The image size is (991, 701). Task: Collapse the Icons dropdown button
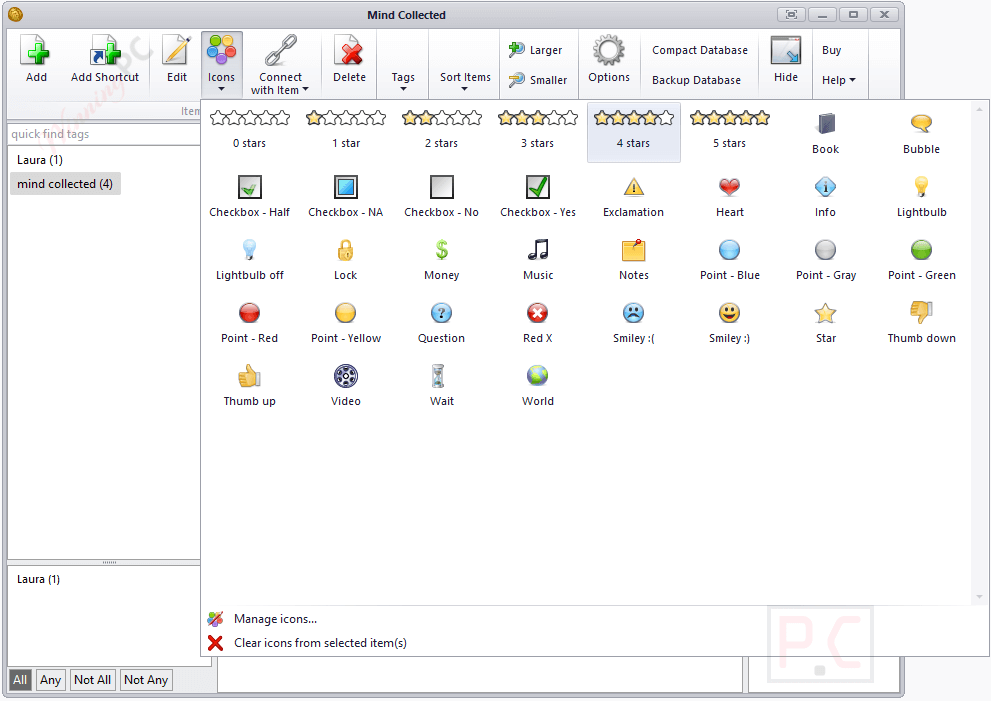pyautogui.click(x=221, y=64)
